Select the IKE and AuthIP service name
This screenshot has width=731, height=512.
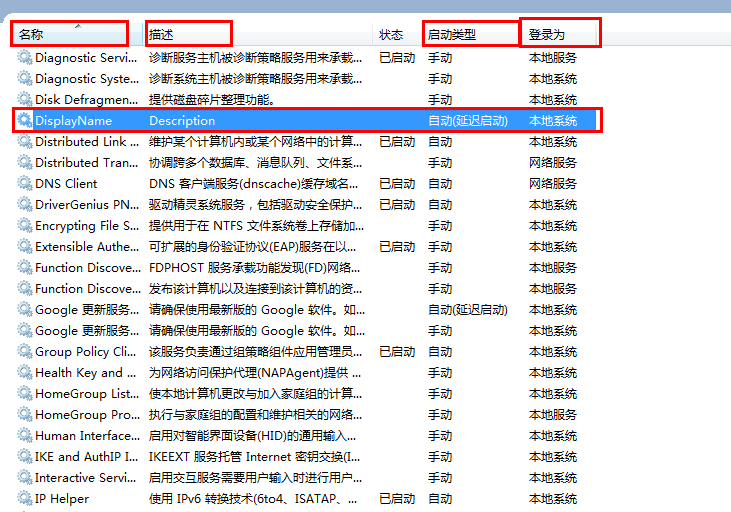pyautogui.click(x=86, y=457)
